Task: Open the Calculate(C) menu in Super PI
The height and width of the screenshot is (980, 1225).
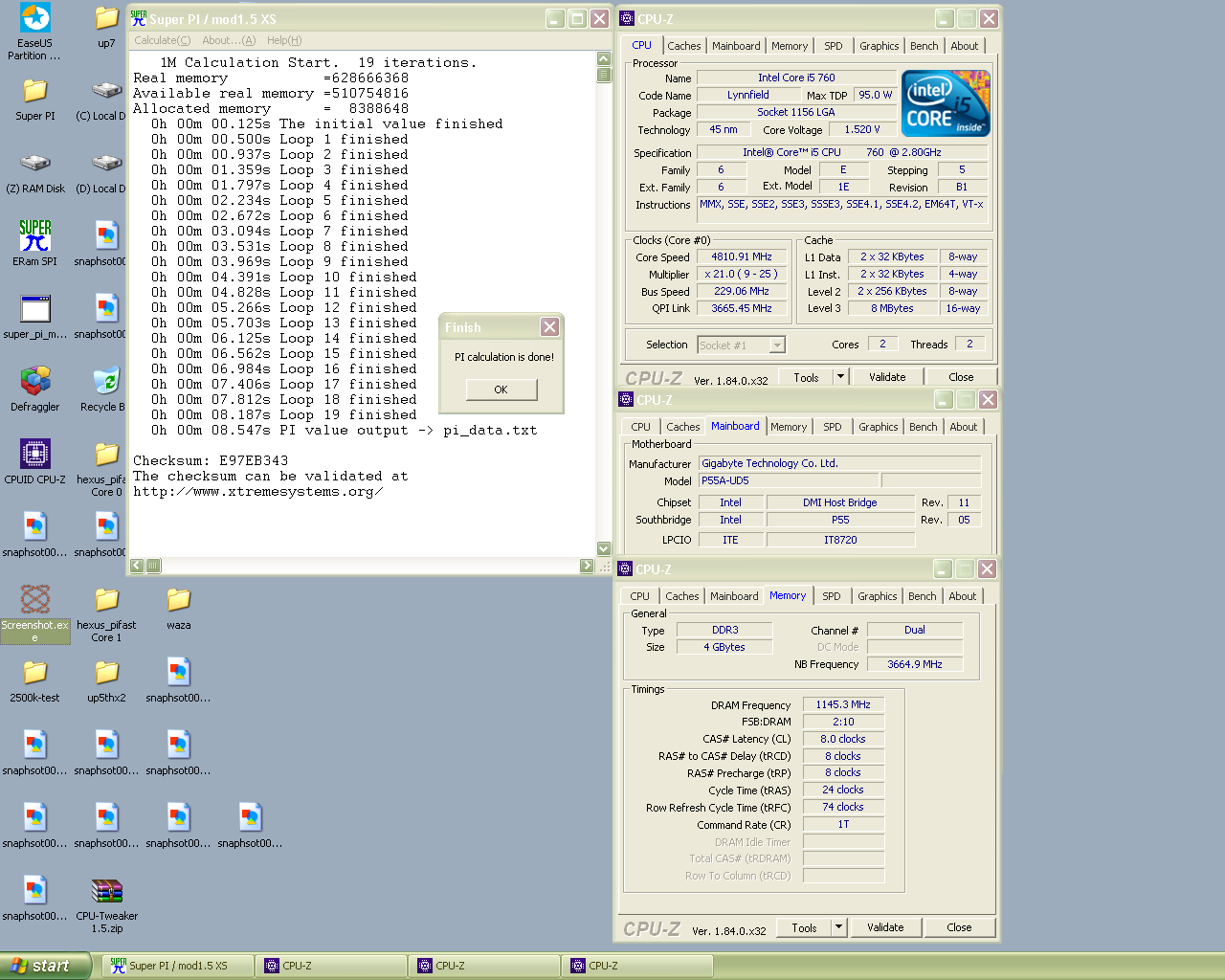Action: pyautogui.click(x=162, y=40)
